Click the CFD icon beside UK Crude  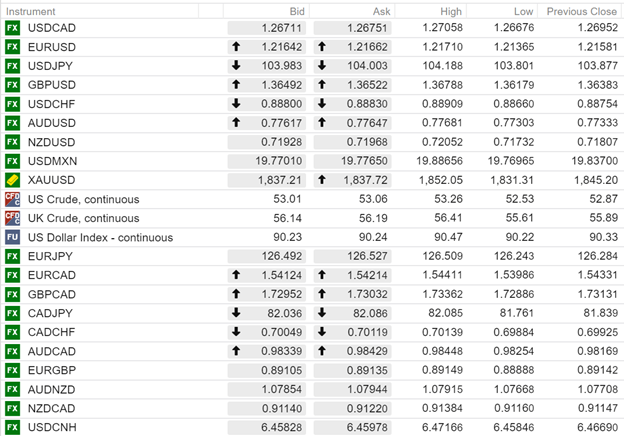(12, 218)
